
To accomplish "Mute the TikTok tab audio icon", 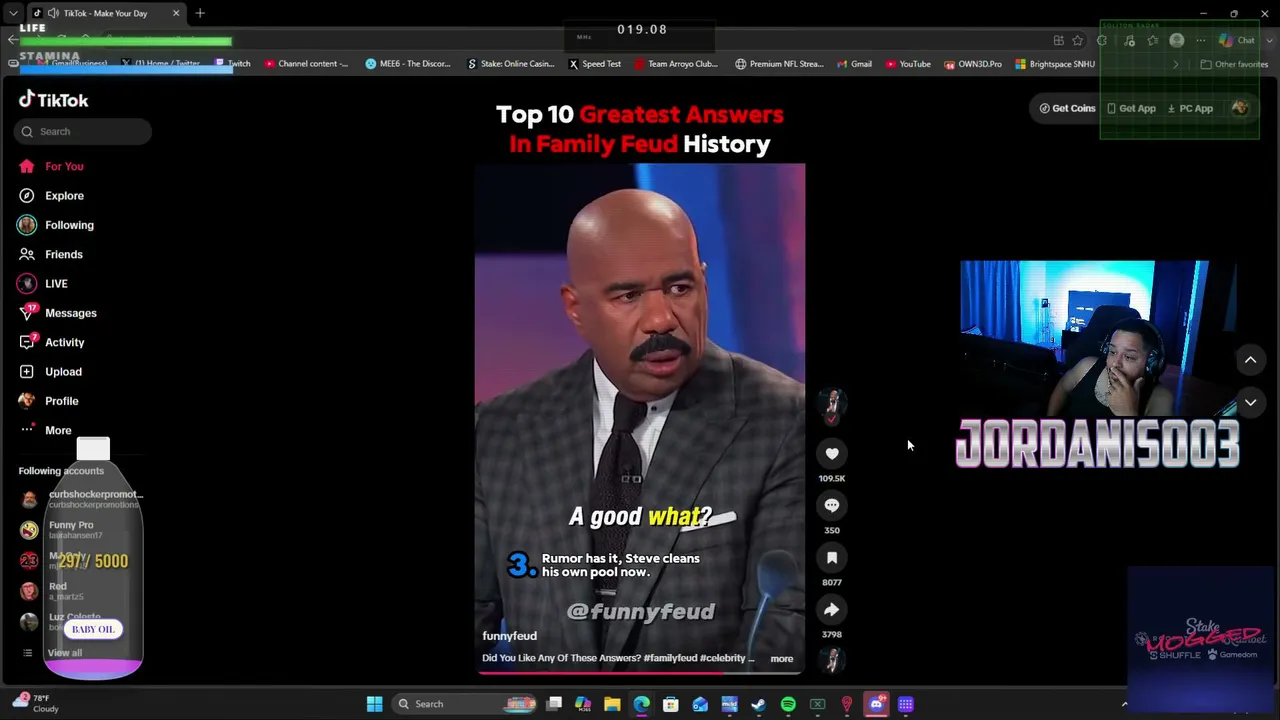I will 51,13.
